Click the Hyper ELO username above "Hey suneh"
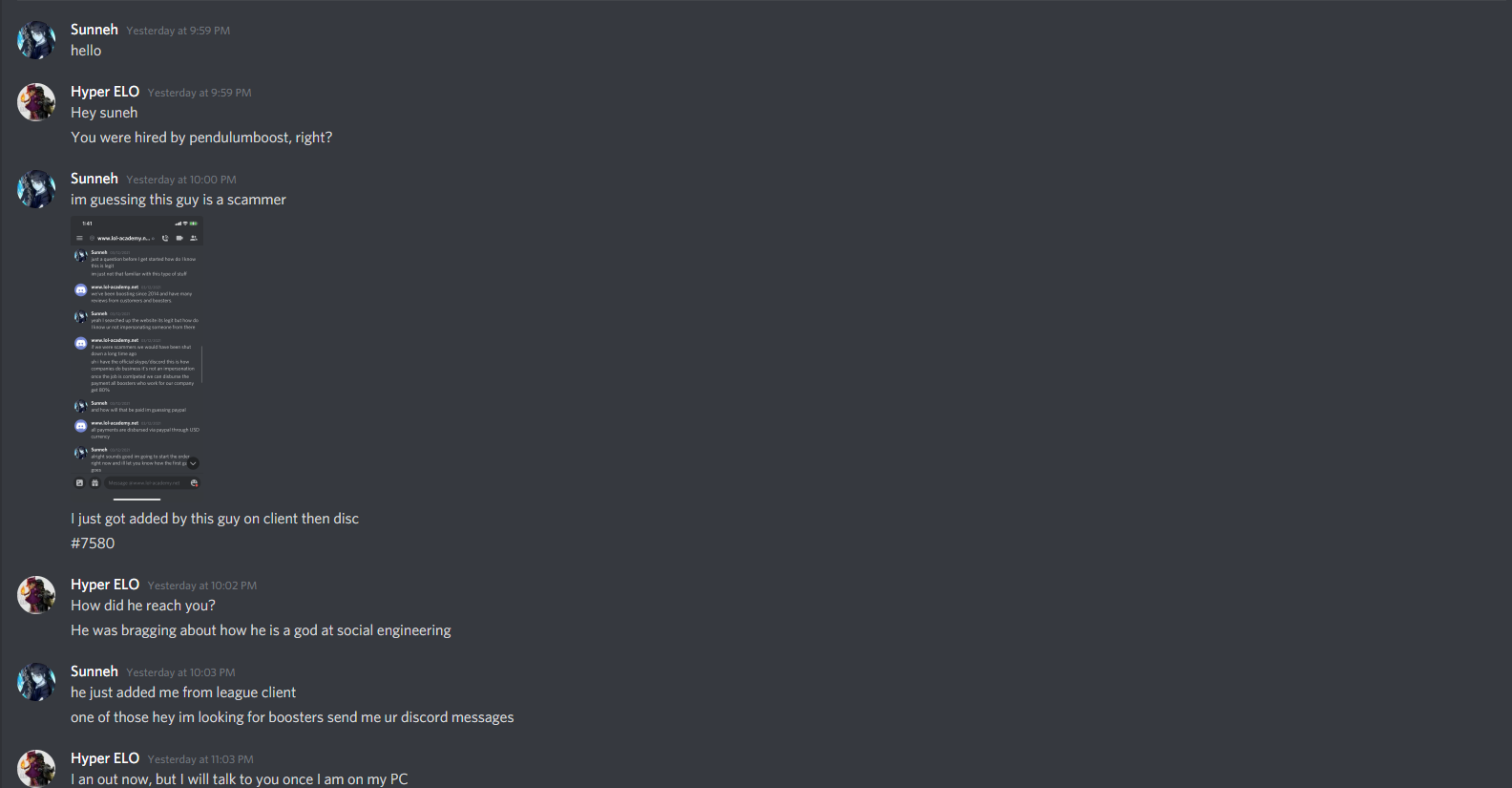1512x788 pixels. pyautogui.click(x=105, y=92)
